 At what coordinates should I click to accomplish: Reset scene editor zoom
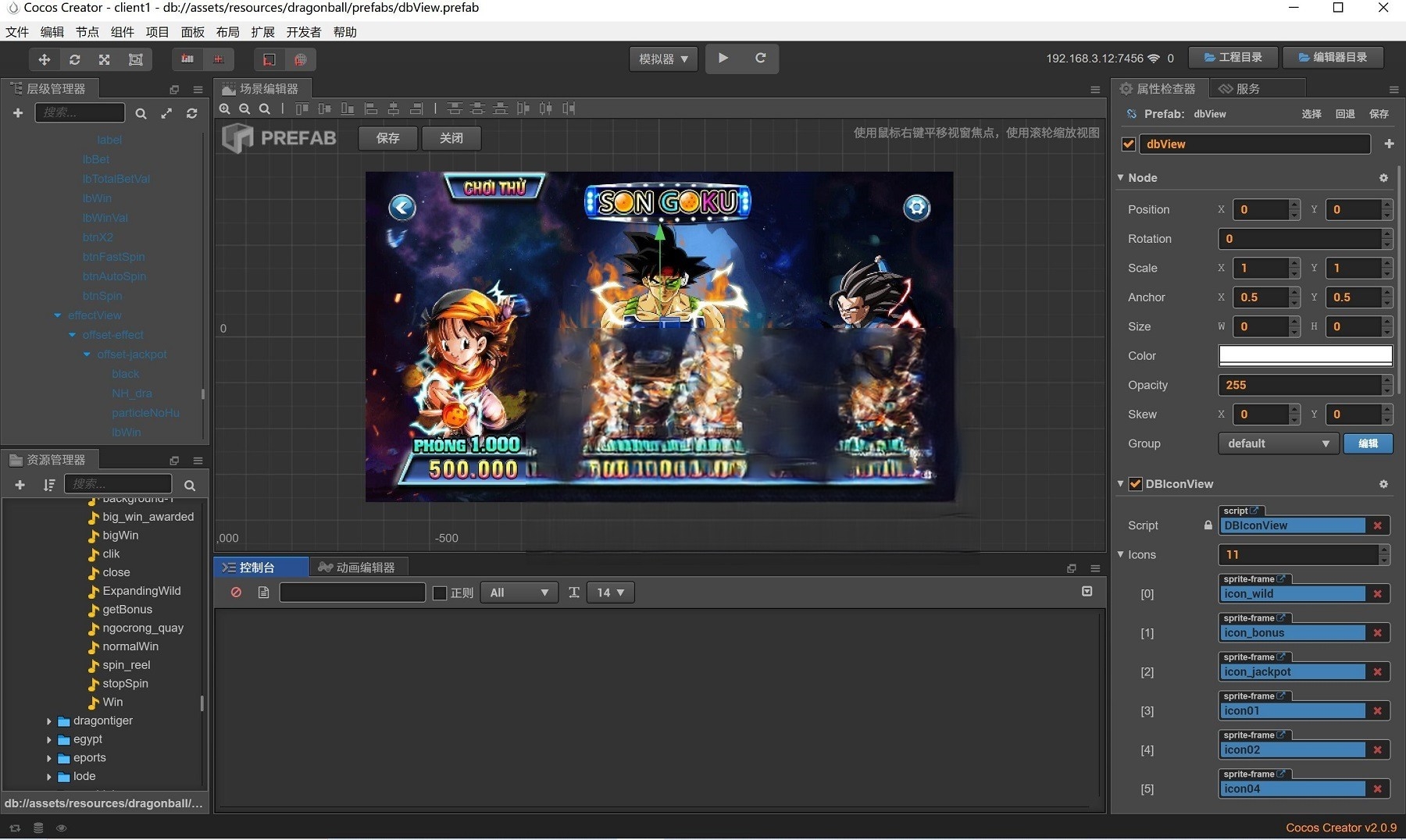tap(265, 109)
